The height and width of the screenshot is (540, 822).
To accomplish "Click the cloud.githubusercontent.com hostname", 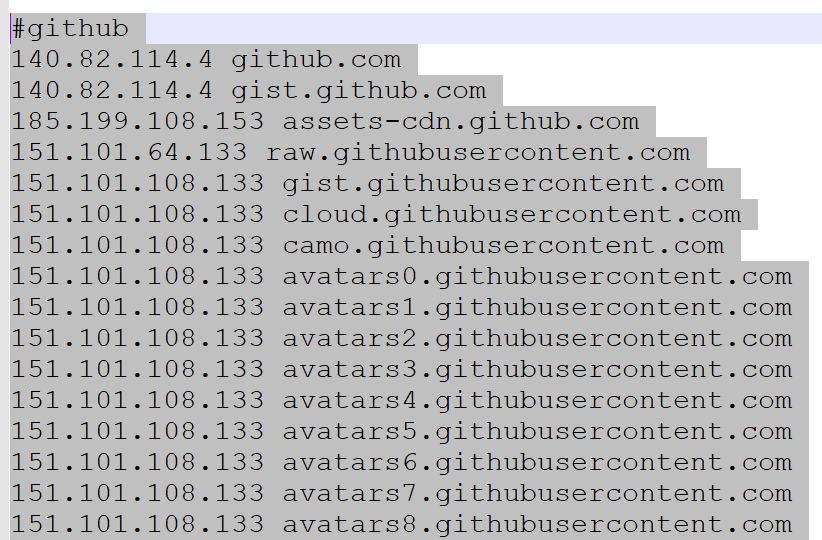I will coord(512,214).
